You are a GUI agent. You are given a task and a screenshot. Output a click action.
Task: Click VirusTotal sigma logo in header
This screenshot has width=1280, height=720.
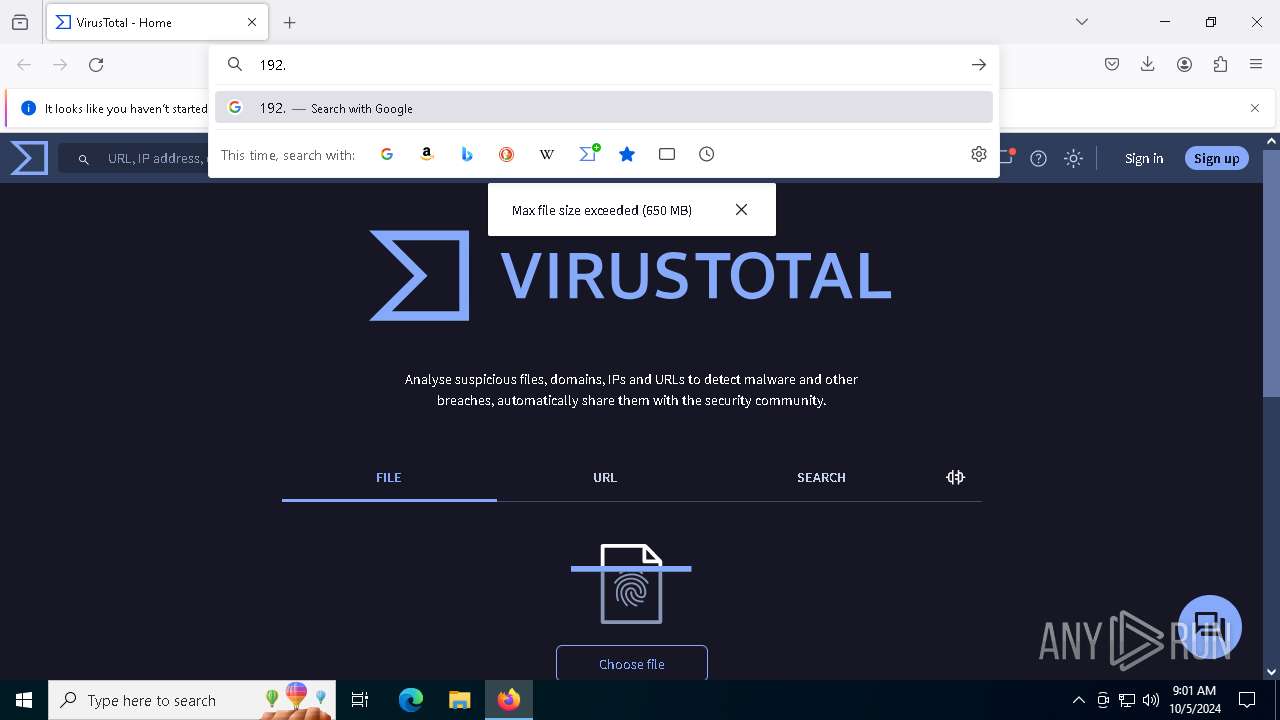tap(29, 158)
